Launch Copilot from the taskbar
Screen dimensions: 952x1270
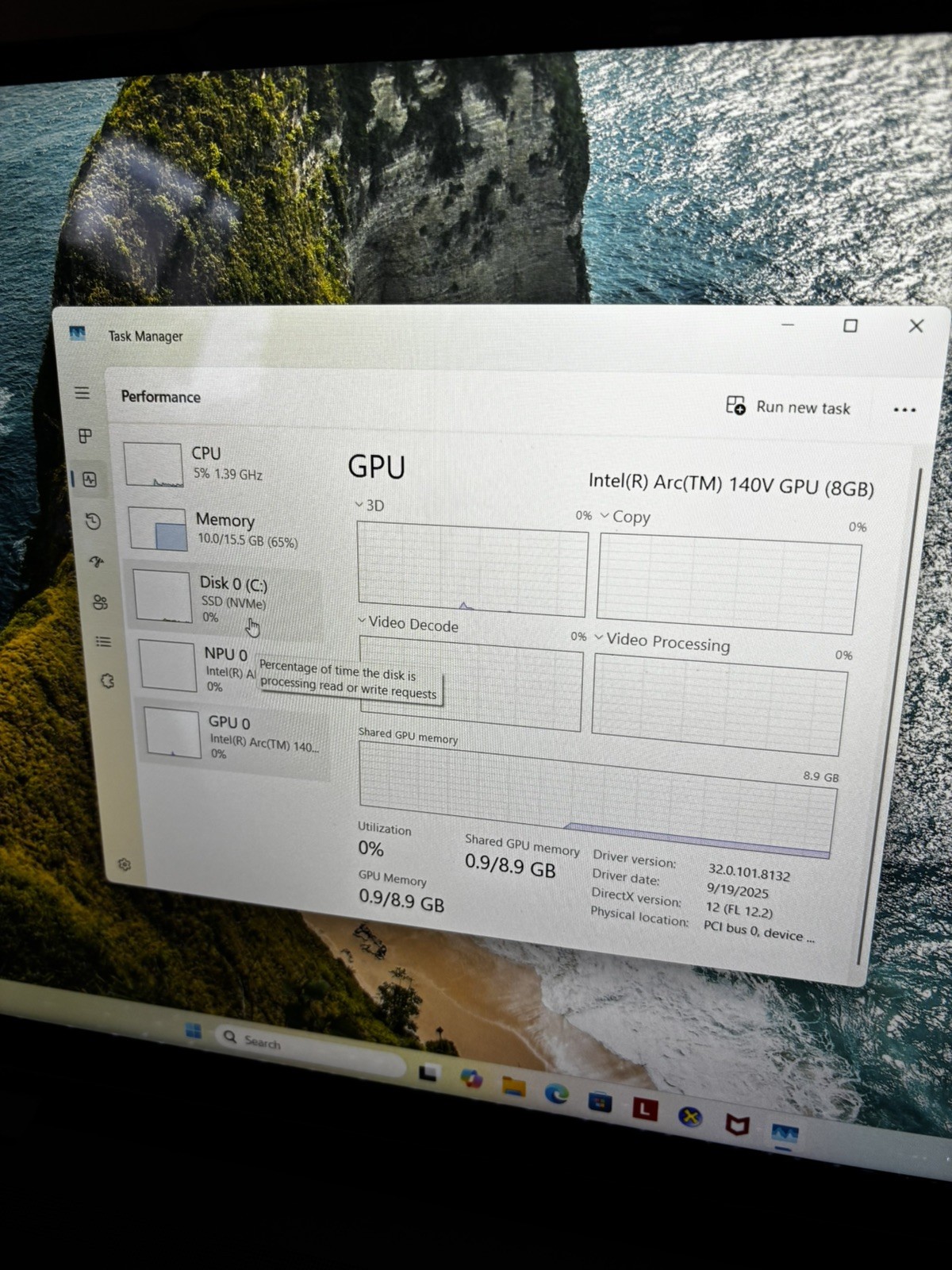[x=471, y=1079]
